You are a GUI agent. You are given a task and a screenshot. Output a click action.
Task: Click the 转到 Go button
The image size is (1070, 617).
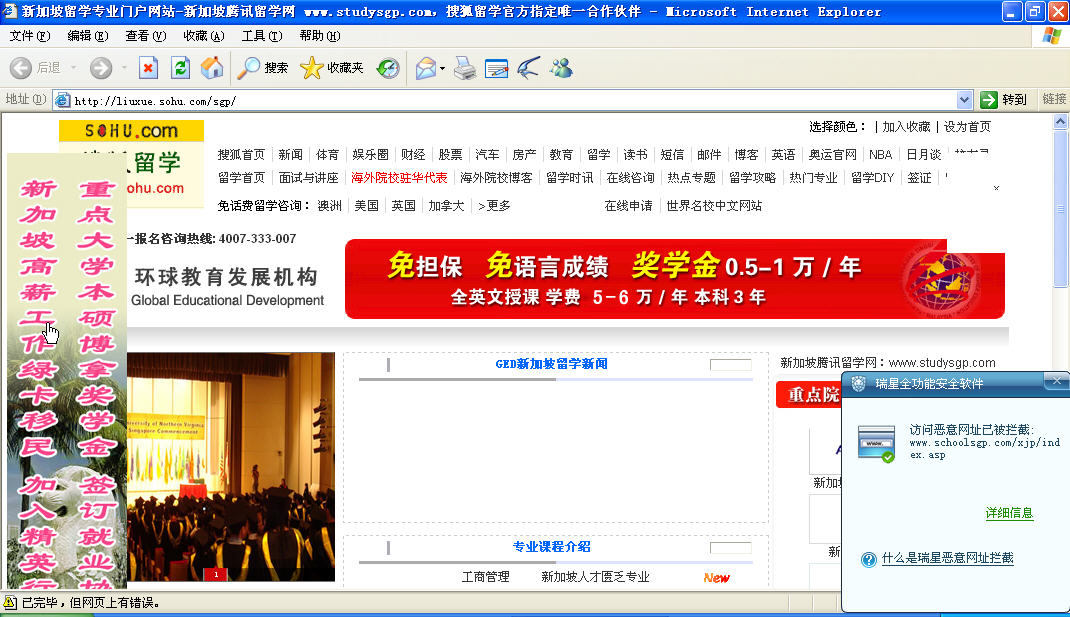[x=1004, y=100]
